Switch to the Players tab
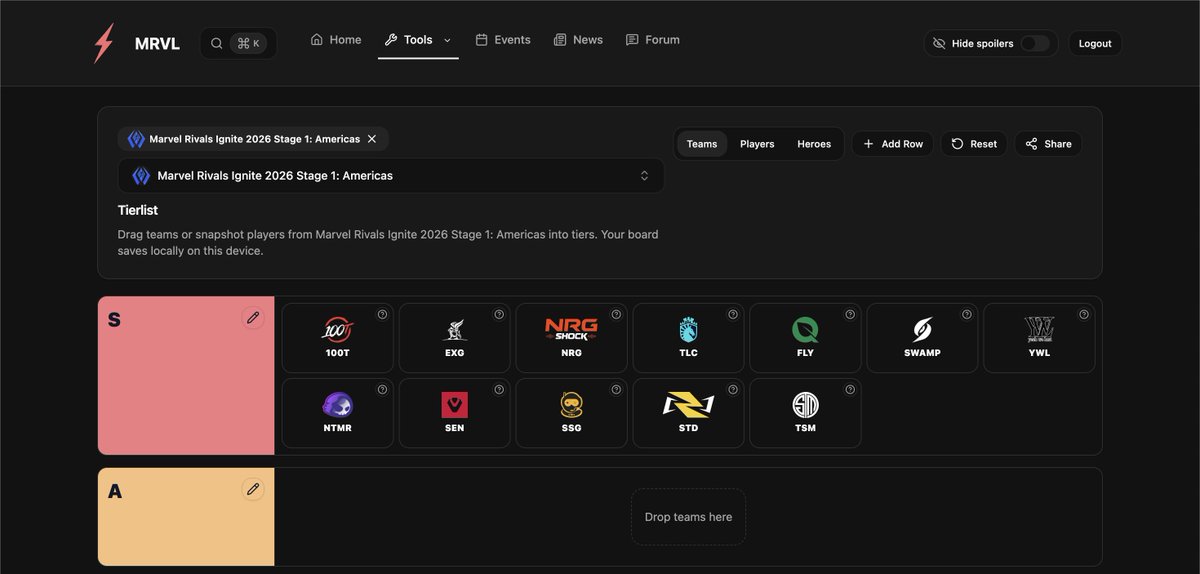This screenshot has width=1200, height=574. [x=757, y=144]
